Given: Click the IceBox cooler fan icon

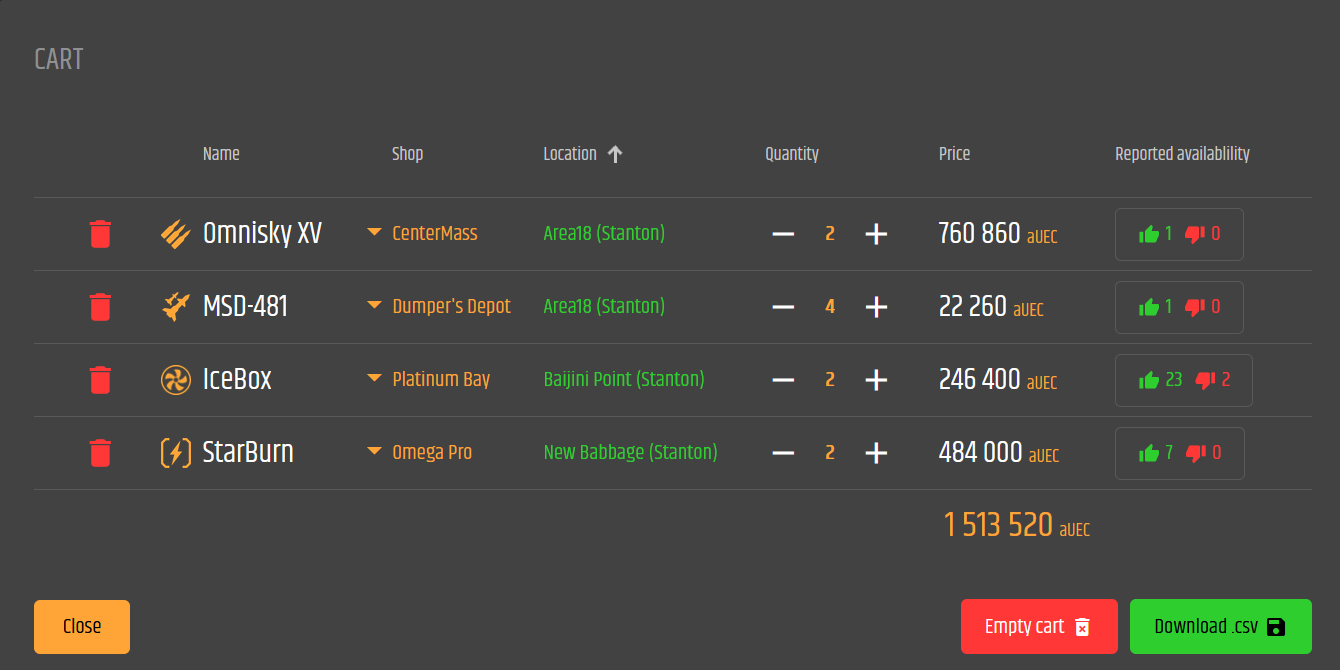Looking at the screenshot, I should point(175,380).
